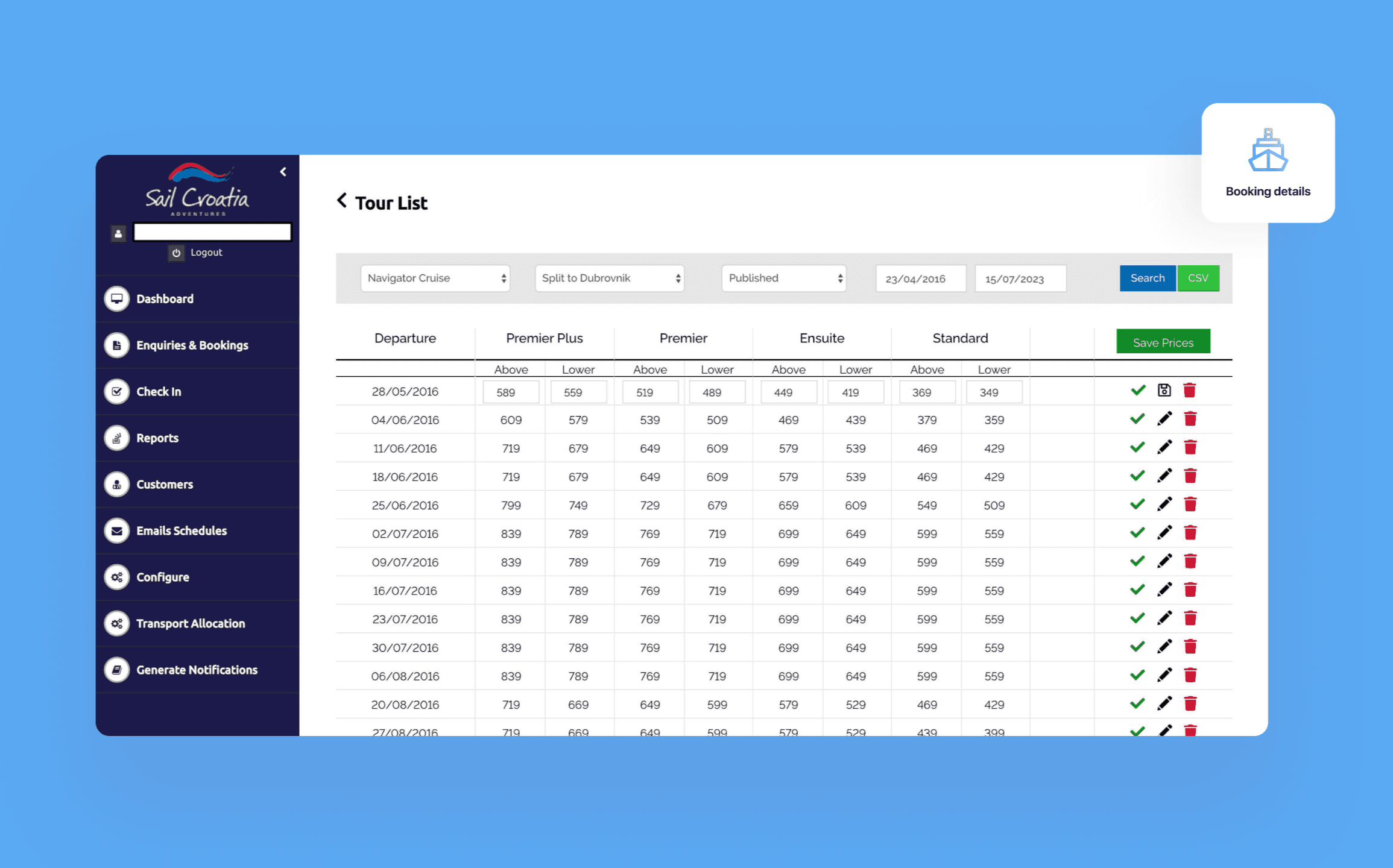1393x868 pixels.
Task: Click the Booking details ship icon
Action: (1268, 151)
